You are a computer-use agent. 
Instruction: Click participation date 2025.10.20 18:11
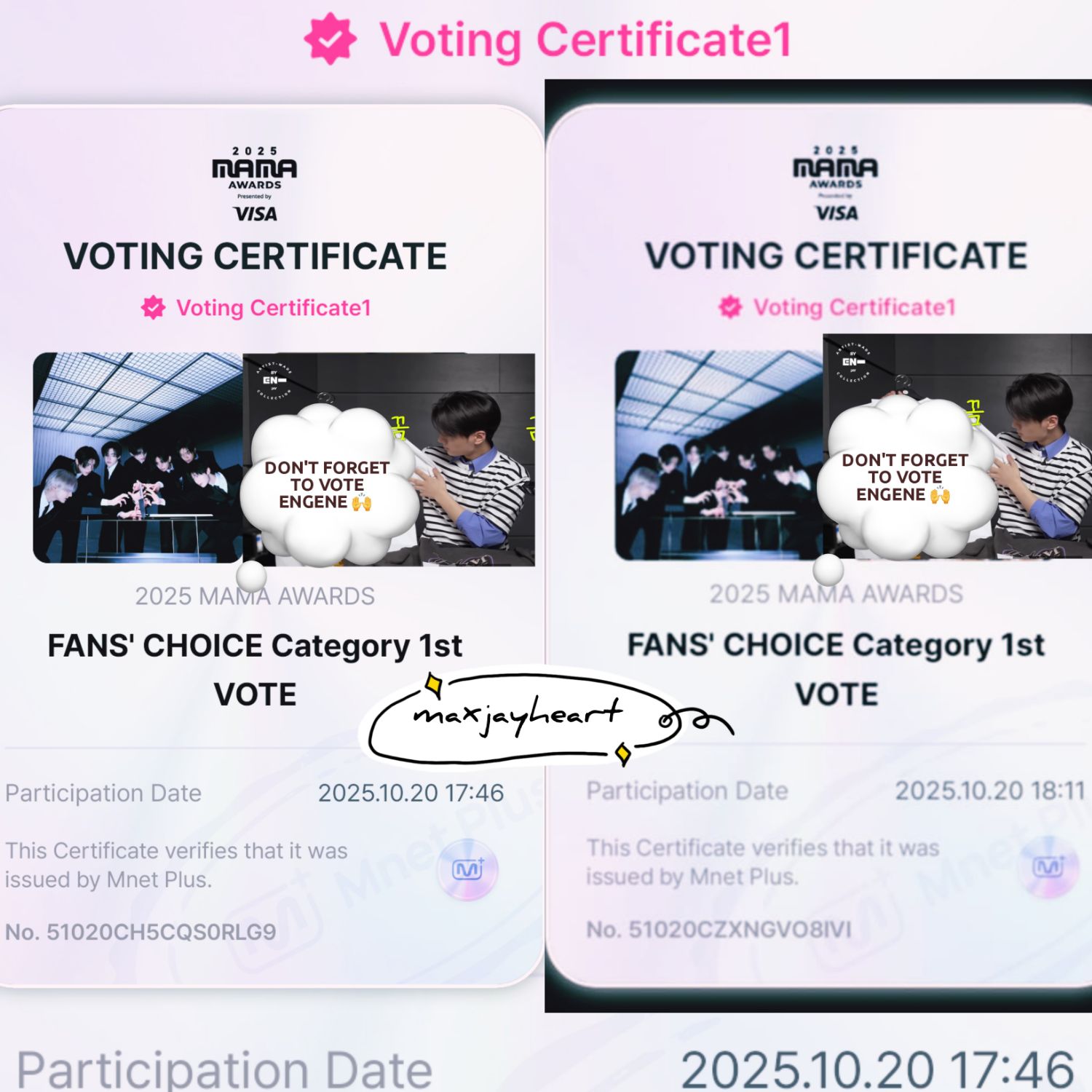click(990, 791)
